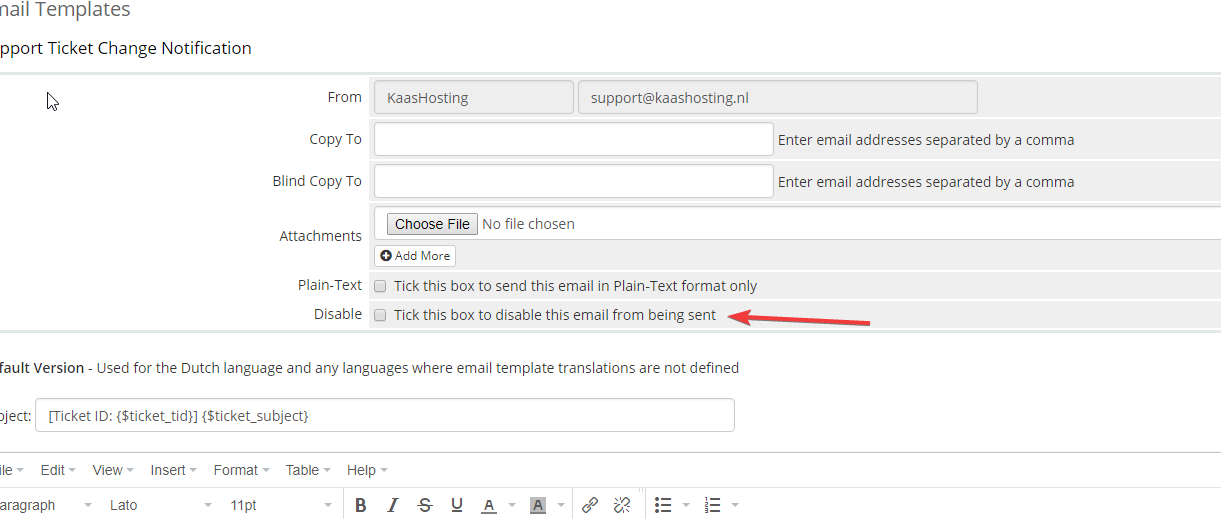Expand the text color dropdown arrow
1221x519 pixels.
click(510, 505)
